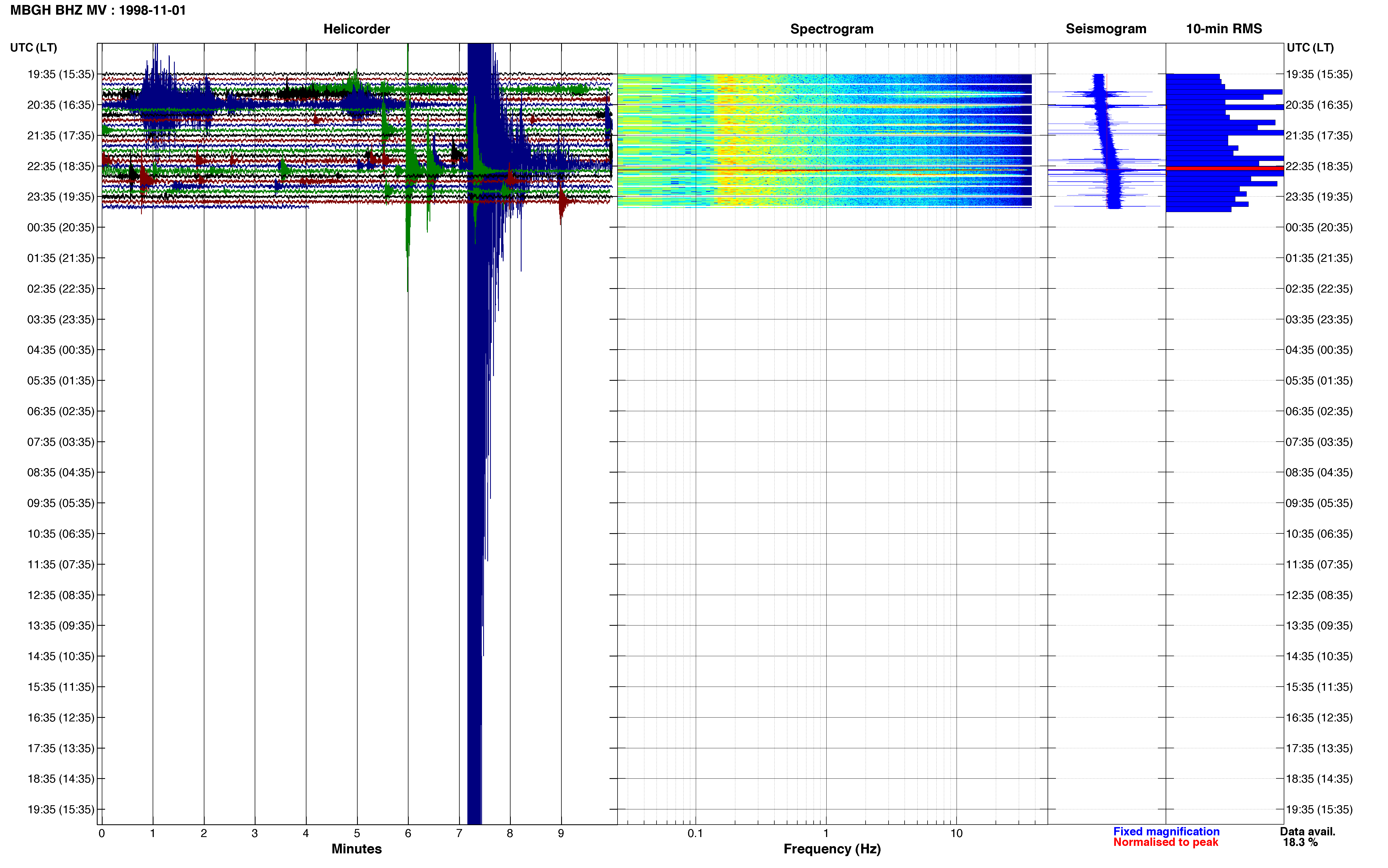Click the 'MBGH BHZ MV : 1998-11-01' title
Viewport: 1388px width, 868px height.
pyautogui.click(x=98, y=10)
